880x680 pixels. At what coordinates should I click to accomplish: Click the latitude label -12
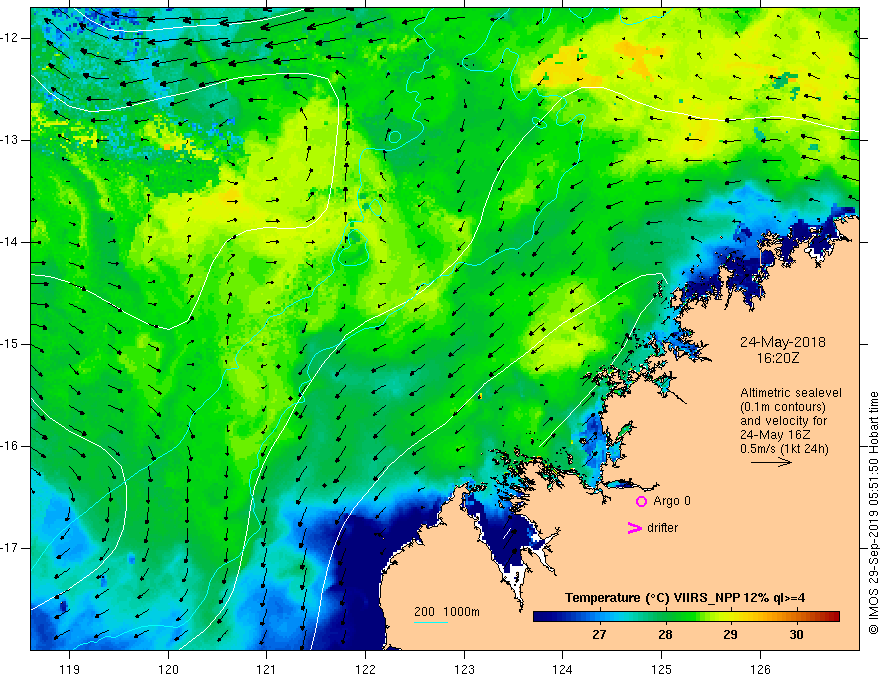pyautogui.click(x=10, y=38)
